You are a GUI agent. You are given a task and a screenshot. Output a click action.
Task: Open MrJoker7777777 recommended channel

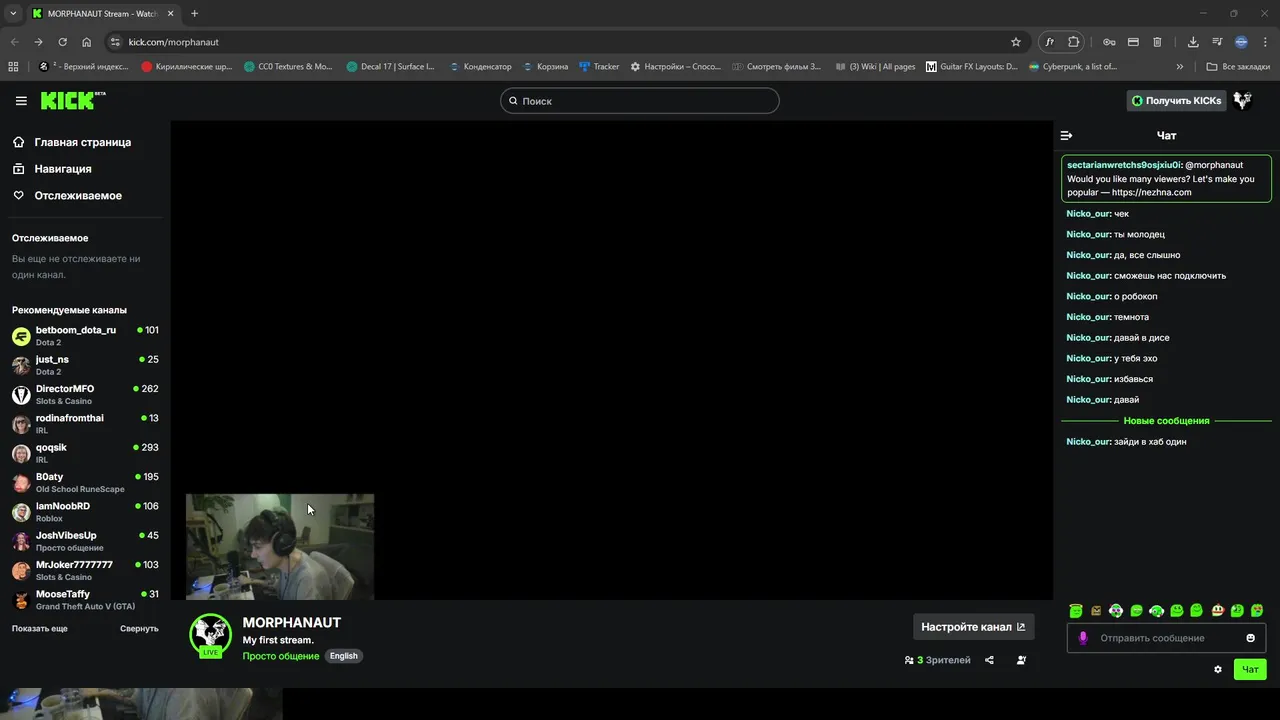click(x=85, y=570)
